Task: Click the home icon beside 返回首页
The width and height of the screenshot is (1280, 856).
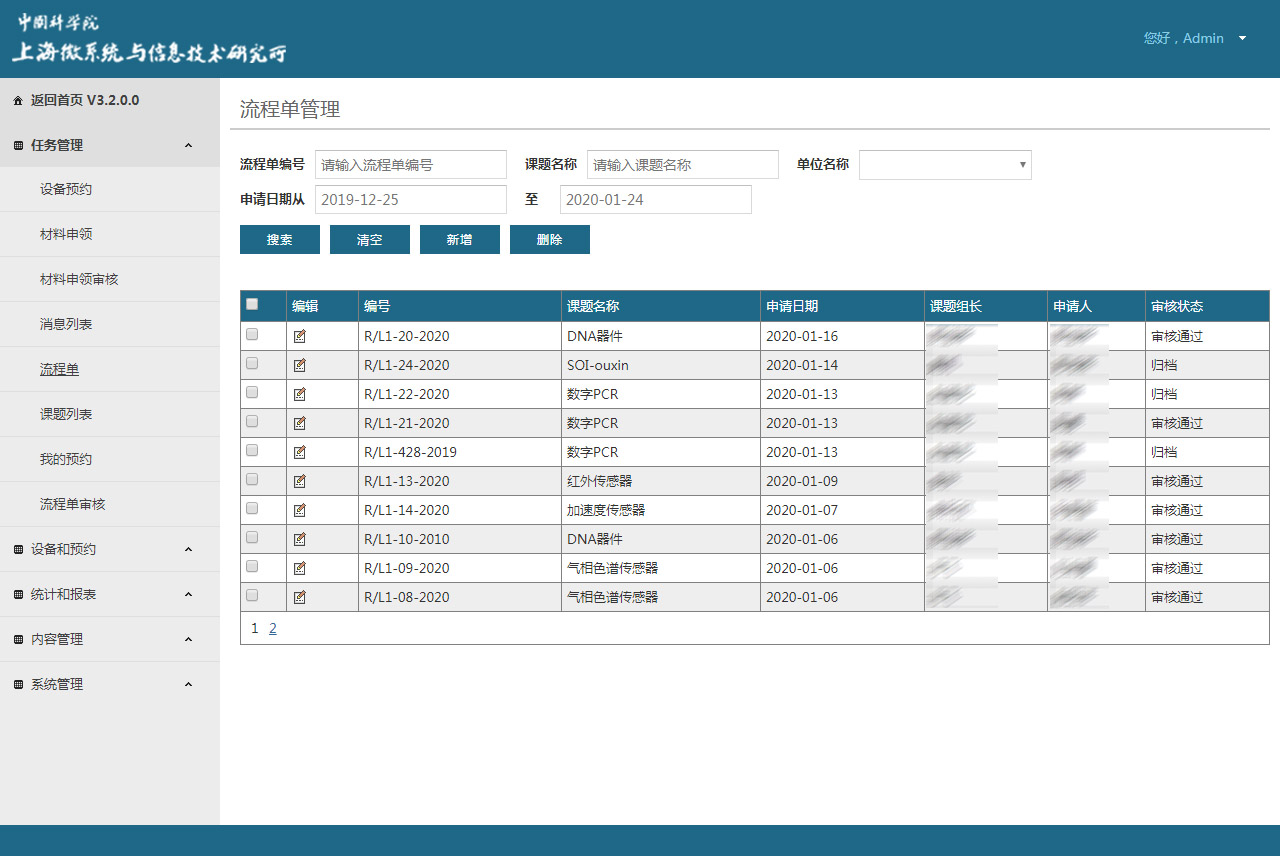Action: [18, 101]
